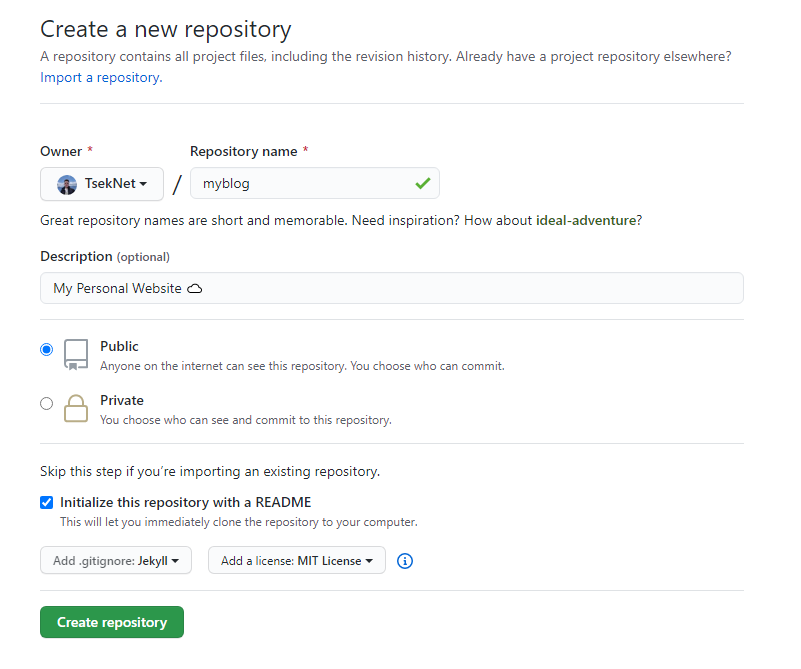Uncheck Initialize this repository with a README
The image size is (801, 669).
[47, 502]
